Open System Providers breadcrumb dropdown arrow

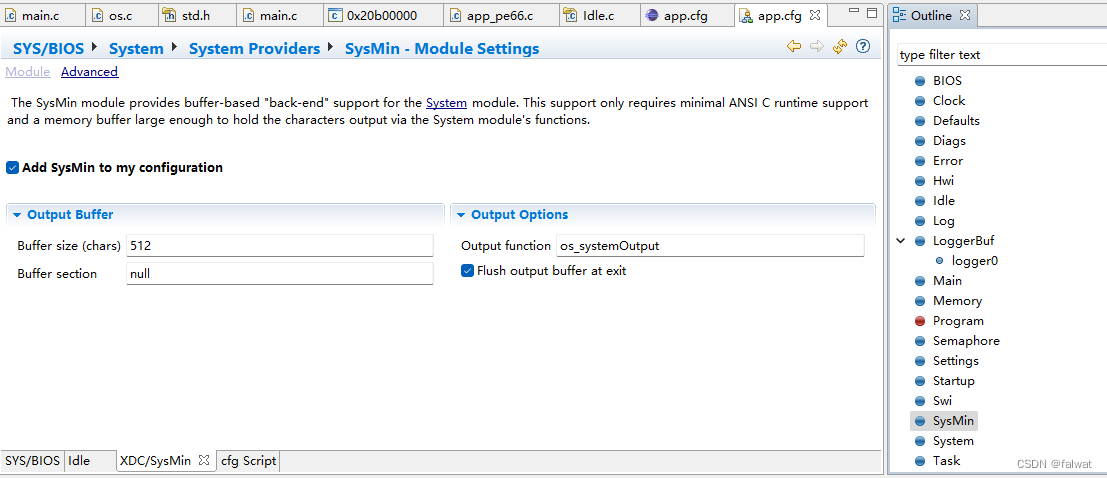(330, 47)
